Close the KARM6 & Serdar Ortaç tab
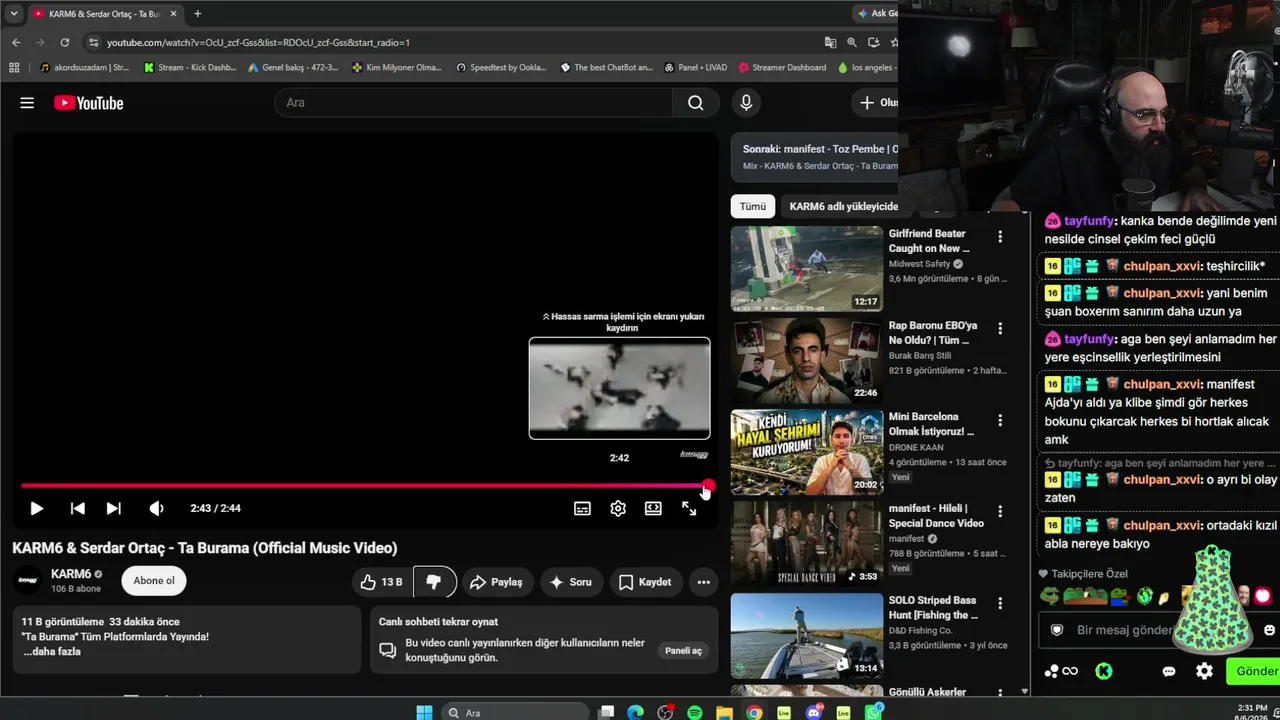Image resolution: width=1280 pixels, height=720 pixels. point(173,14)
